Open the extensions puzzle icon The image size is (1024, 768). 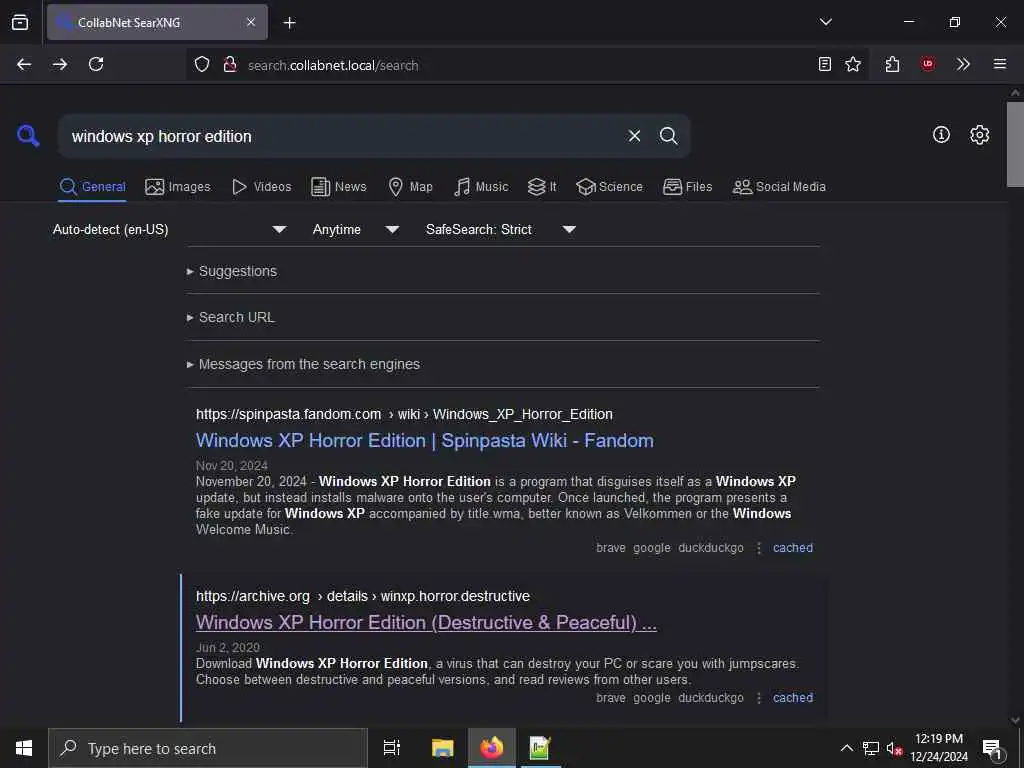click(893, 64)
